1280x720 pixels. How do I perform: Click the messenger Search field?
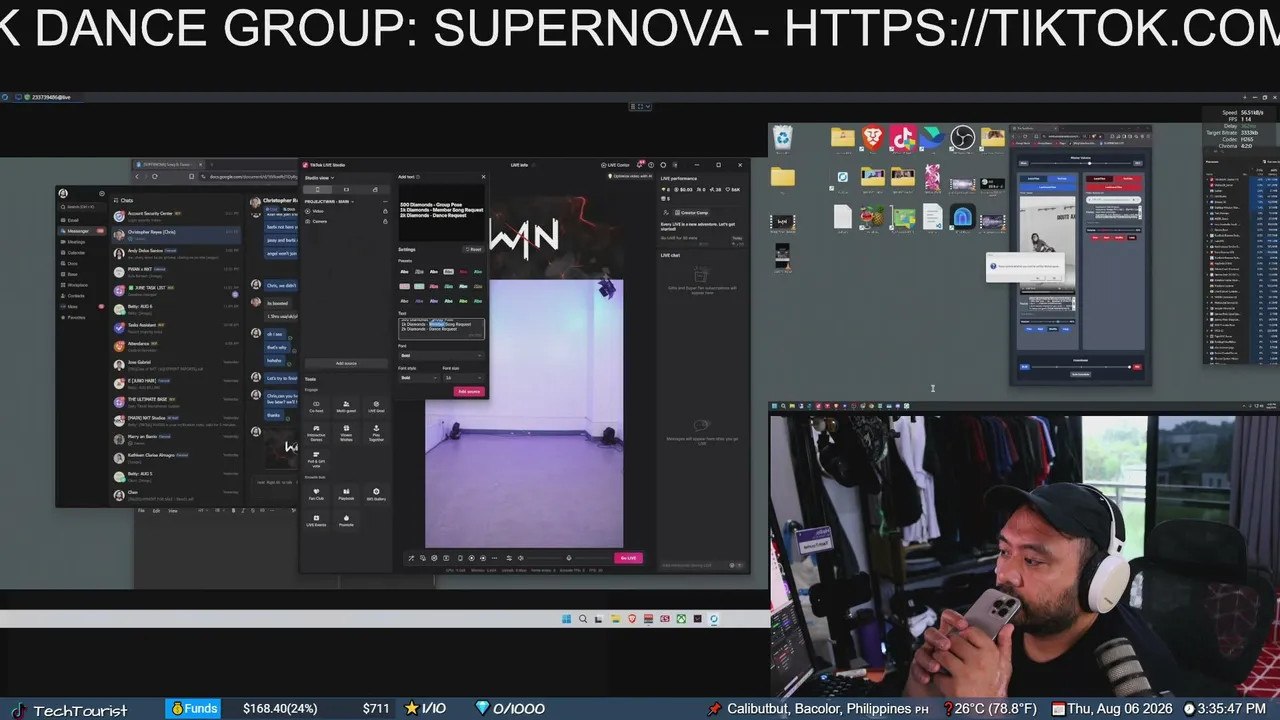pyautogui.click(x=82, y=207)
